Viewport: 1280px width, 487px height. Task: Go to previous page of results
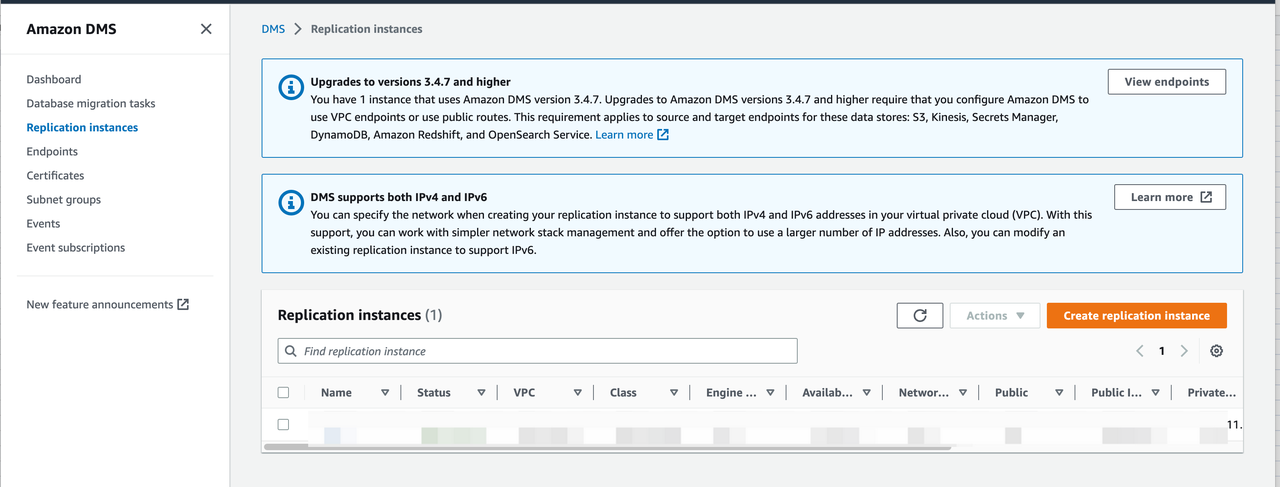1139,351
